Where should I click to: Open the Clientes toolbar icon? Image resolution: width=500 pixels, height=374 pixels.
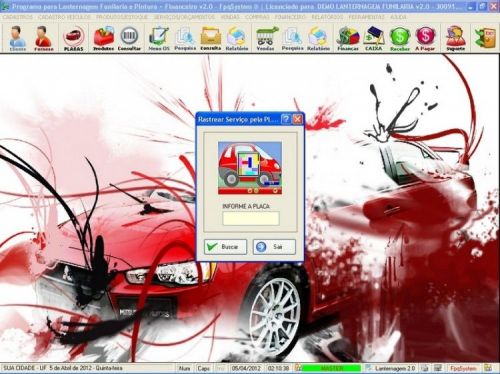click(x=17, y=39)
